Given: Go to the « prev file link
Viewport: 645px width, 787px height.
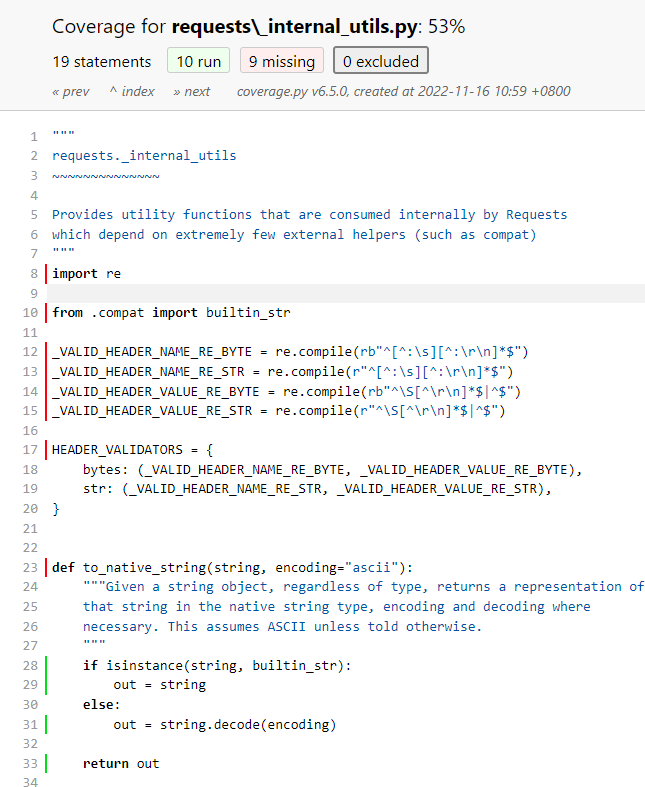Looking at the screenshot, I should (70, 91).
